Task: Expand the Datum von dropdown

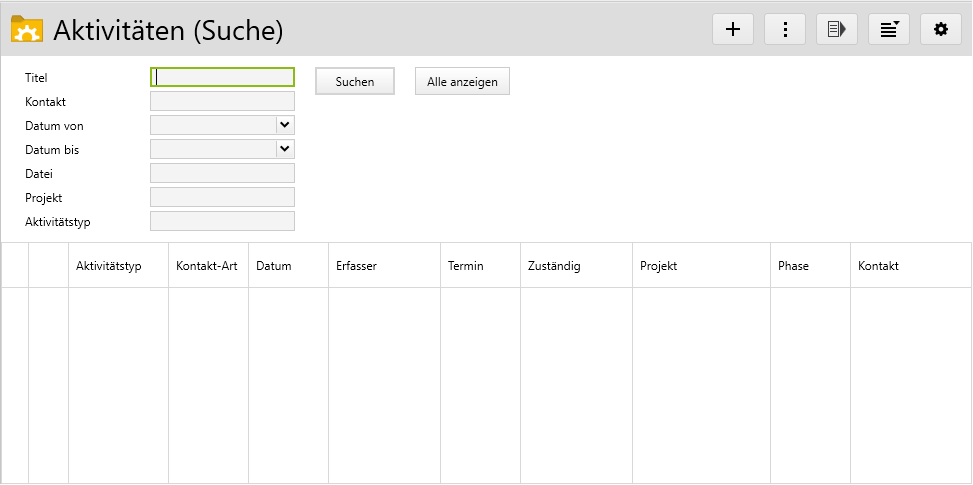Action: (285, 125)
